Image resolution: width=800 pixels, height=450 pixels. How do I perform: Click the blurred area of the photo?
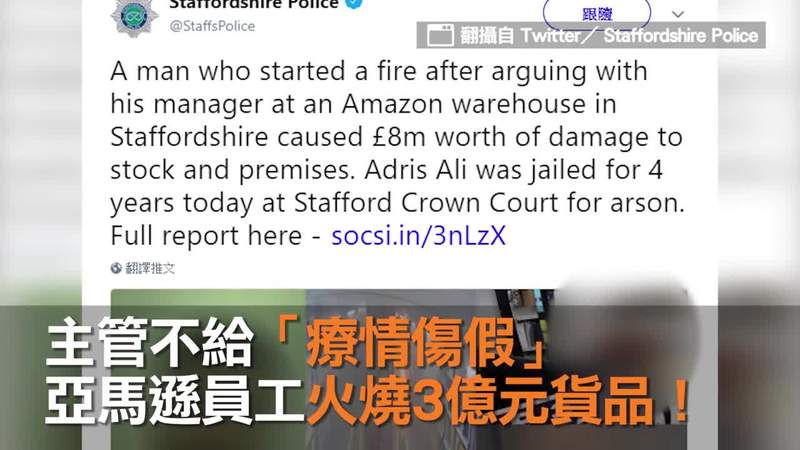[x=622, y=357]
